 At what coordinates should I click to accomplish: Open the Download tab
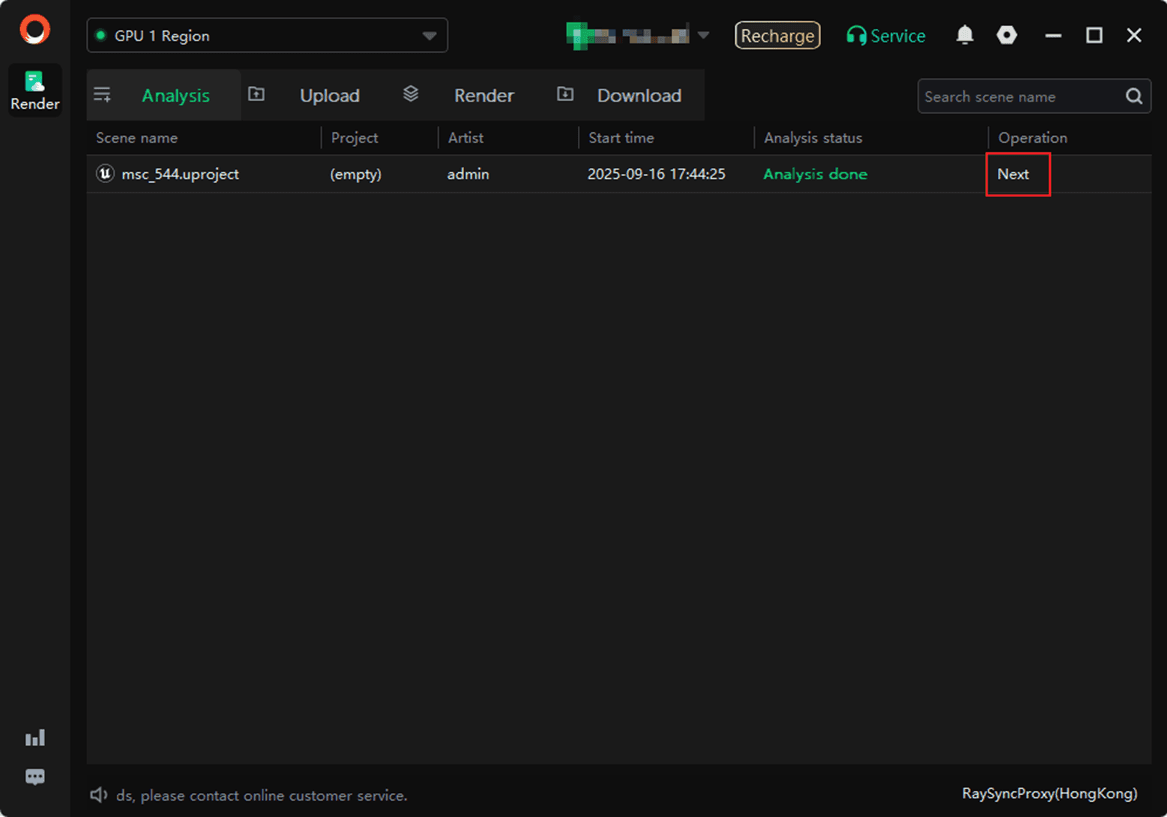click(638, 96)
